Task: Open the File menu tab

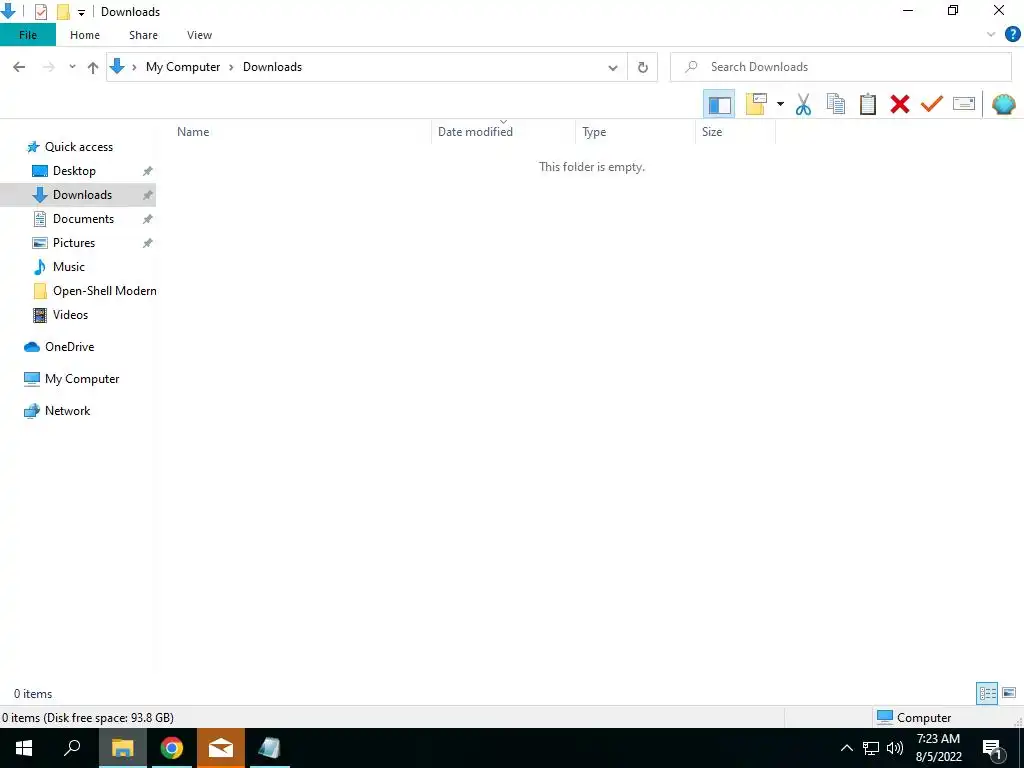Action: coord(28,35)
